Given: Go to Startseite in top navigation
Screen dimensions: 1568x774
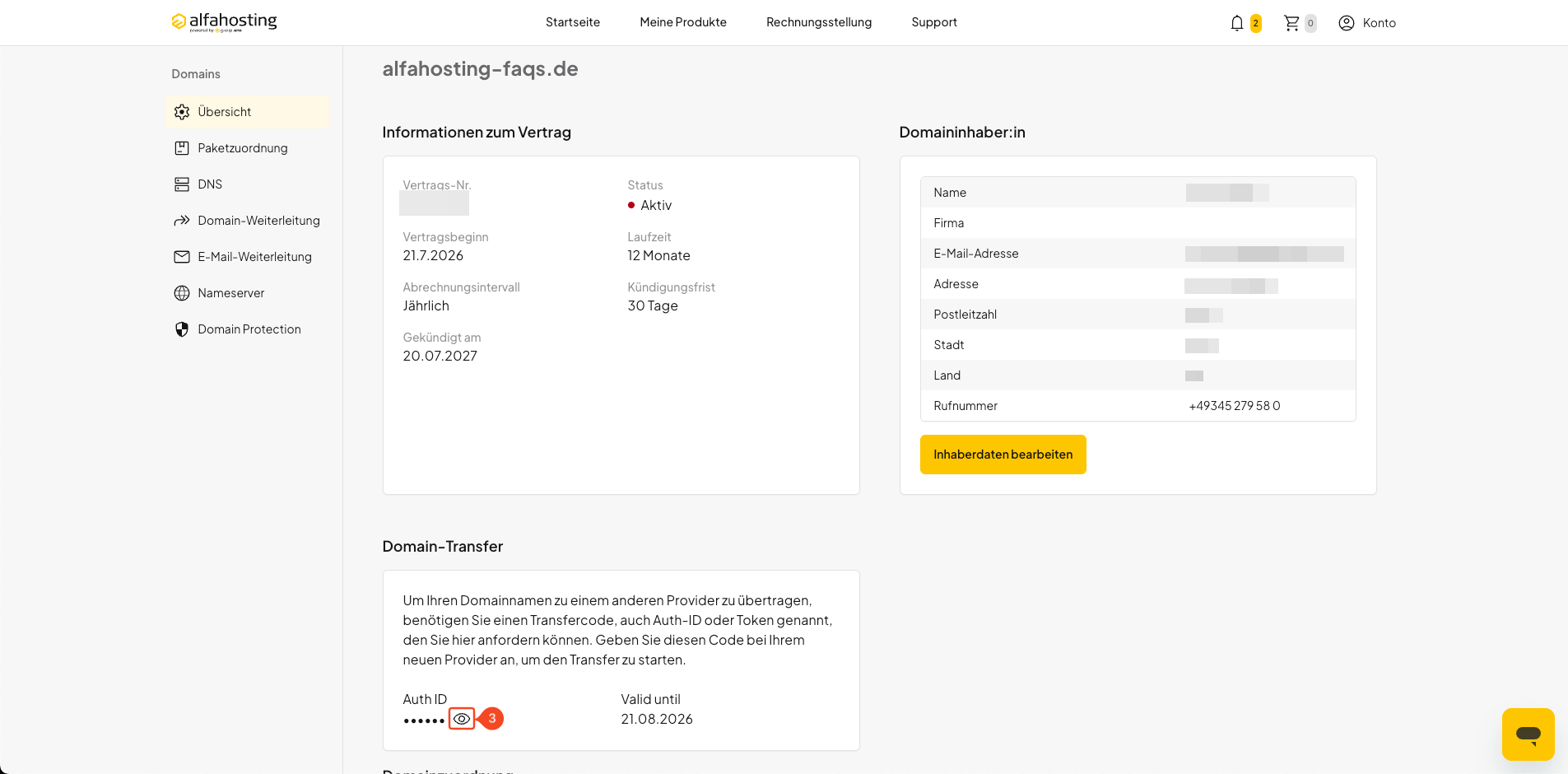Looking at the screenshot, I should tap(573, 22).
